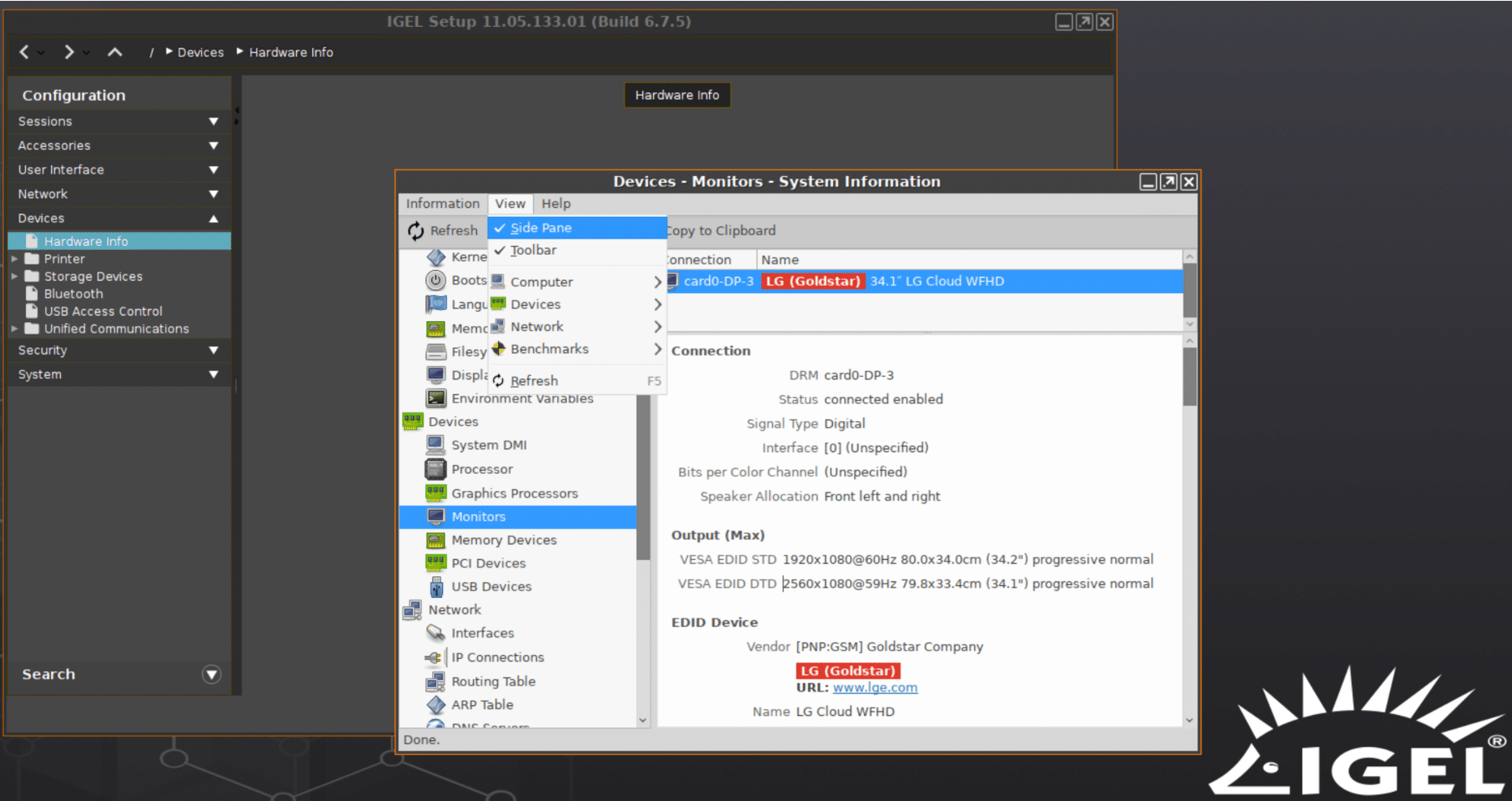Toggle the Toolbar checkmark in View menu
Image resolution: width=1512 pixels, height=801 pixels.
pyautogui.click(x=500, y=250)
